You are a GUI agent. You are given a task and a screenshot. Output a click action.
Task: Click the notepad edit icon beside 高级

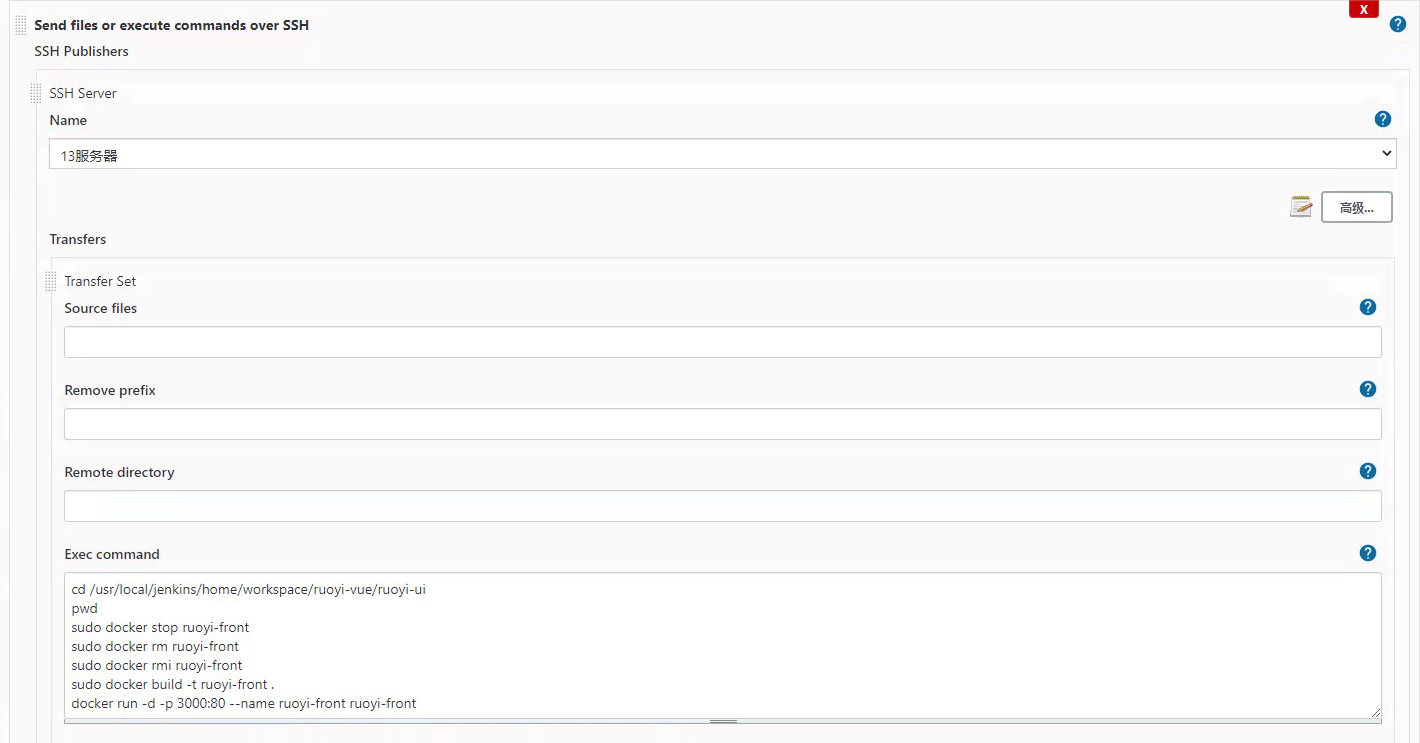point(1301,207)
